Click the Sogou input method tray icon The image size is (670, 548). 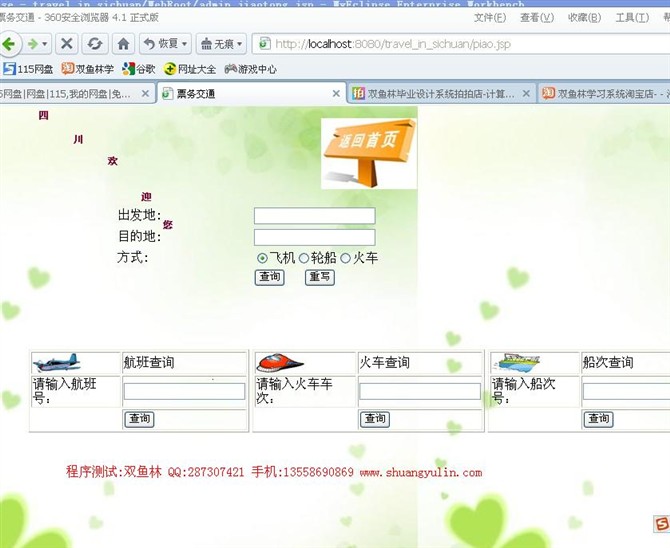coord(662,524)
